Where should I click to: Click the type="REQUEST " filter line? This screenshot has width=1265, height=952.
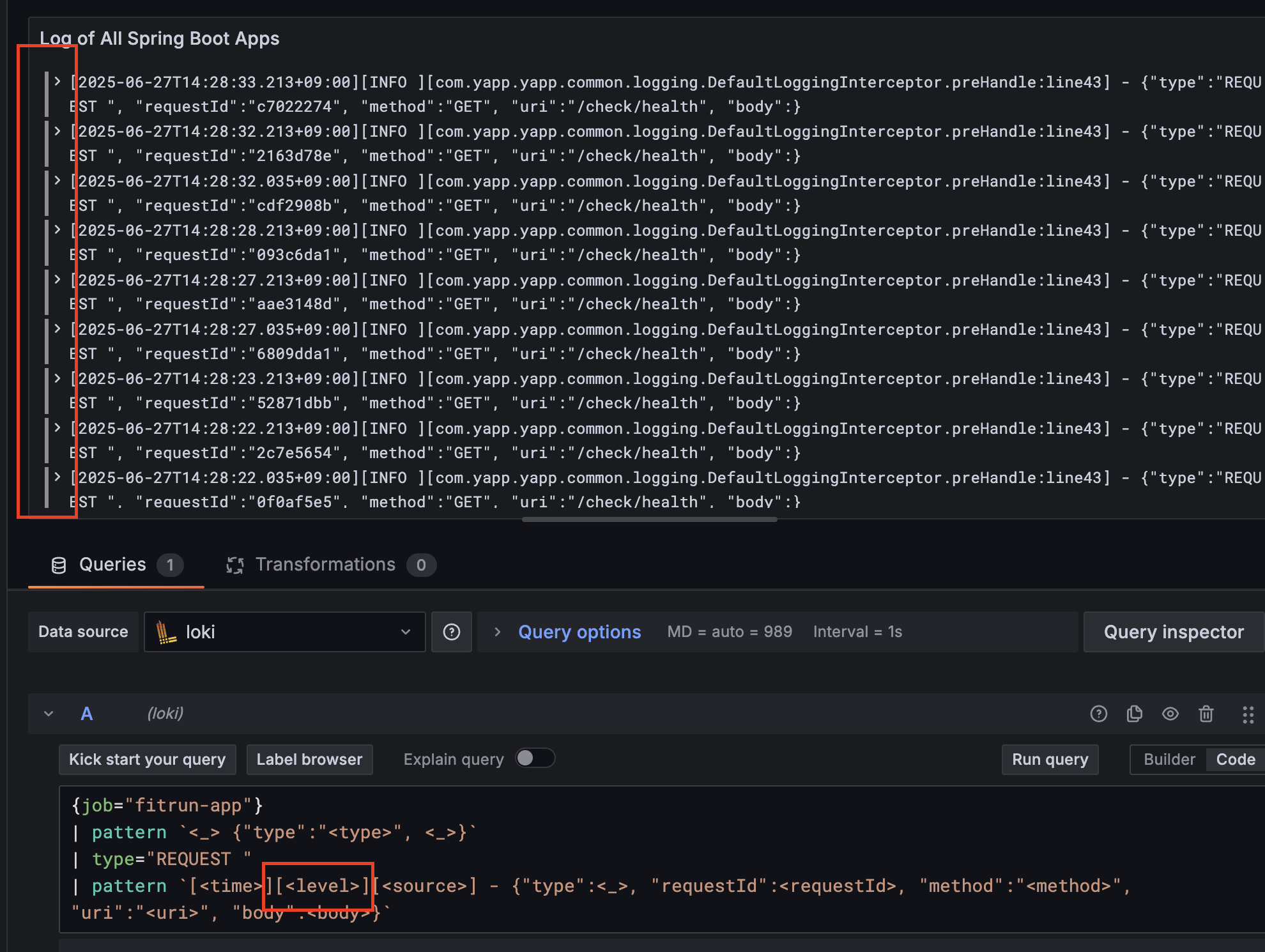[171, 859]
